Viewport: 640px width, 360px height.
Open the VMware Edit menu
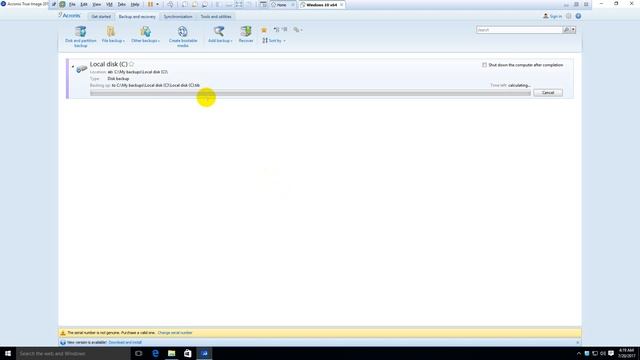(x=84, y=4)
